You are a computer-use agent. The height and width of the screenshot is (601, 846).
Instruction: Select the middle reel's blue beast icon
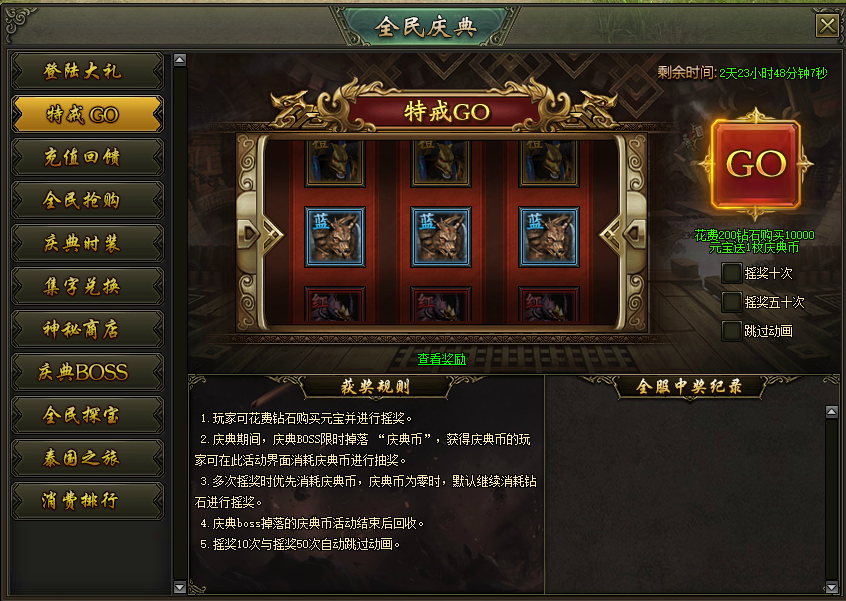click(441, 237)
